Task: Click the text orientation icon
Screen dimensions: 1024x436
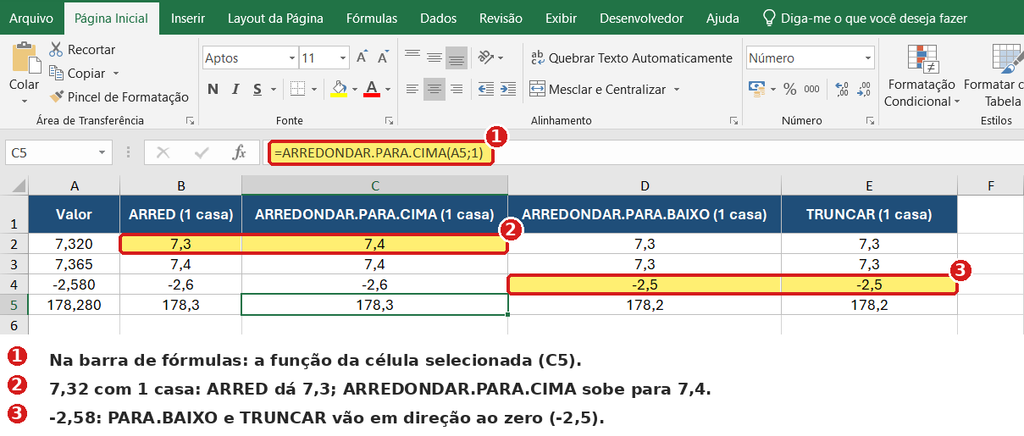Action: click(485, 57)
